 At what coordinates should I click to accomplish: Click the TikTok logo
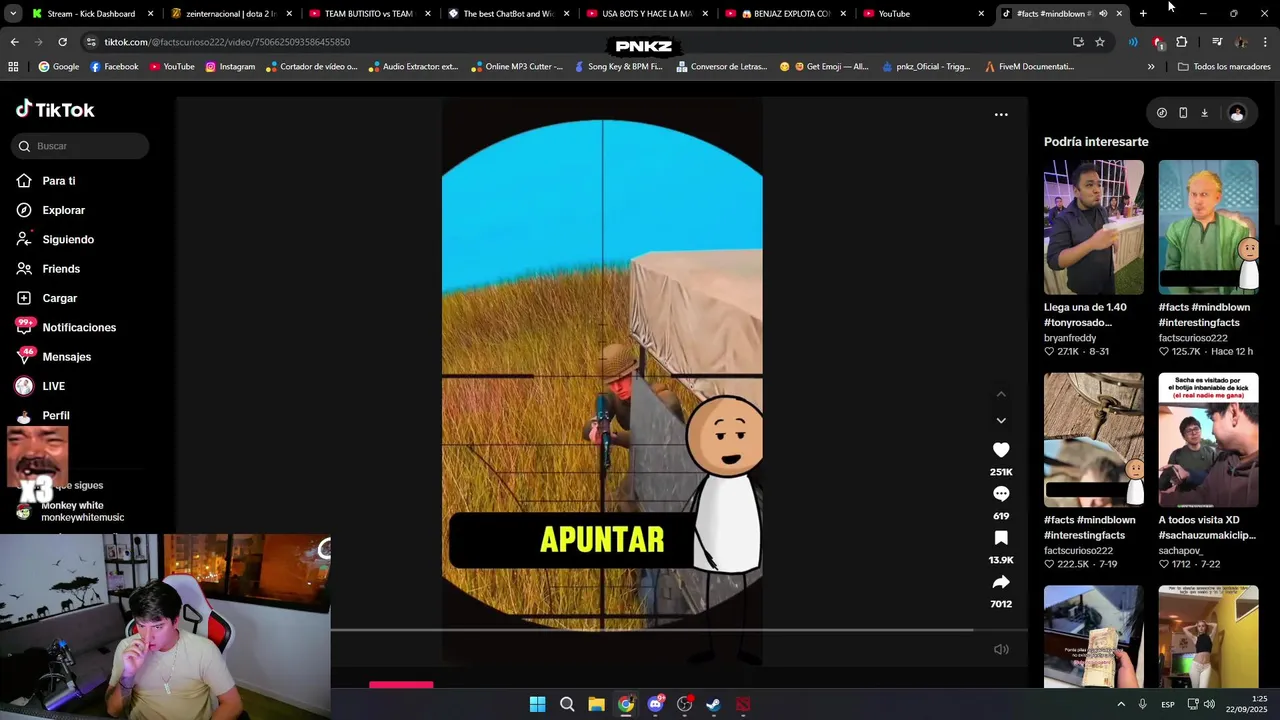[x=56, y=110]
